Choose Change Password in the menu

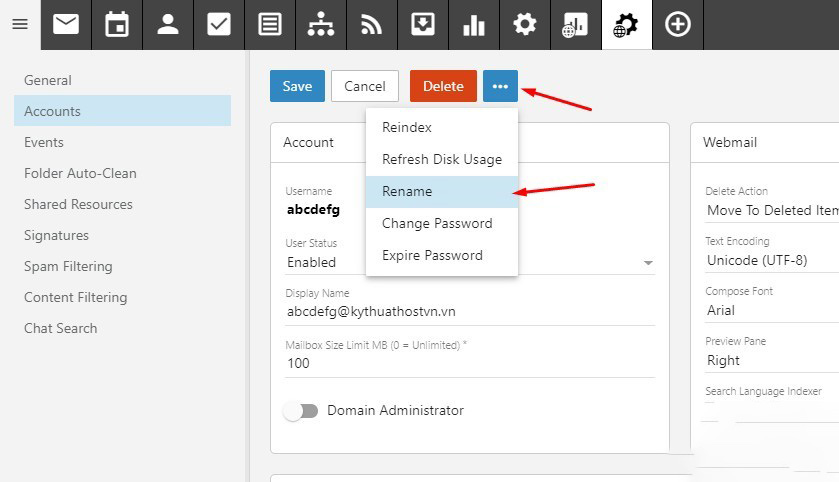click(437, 223)
